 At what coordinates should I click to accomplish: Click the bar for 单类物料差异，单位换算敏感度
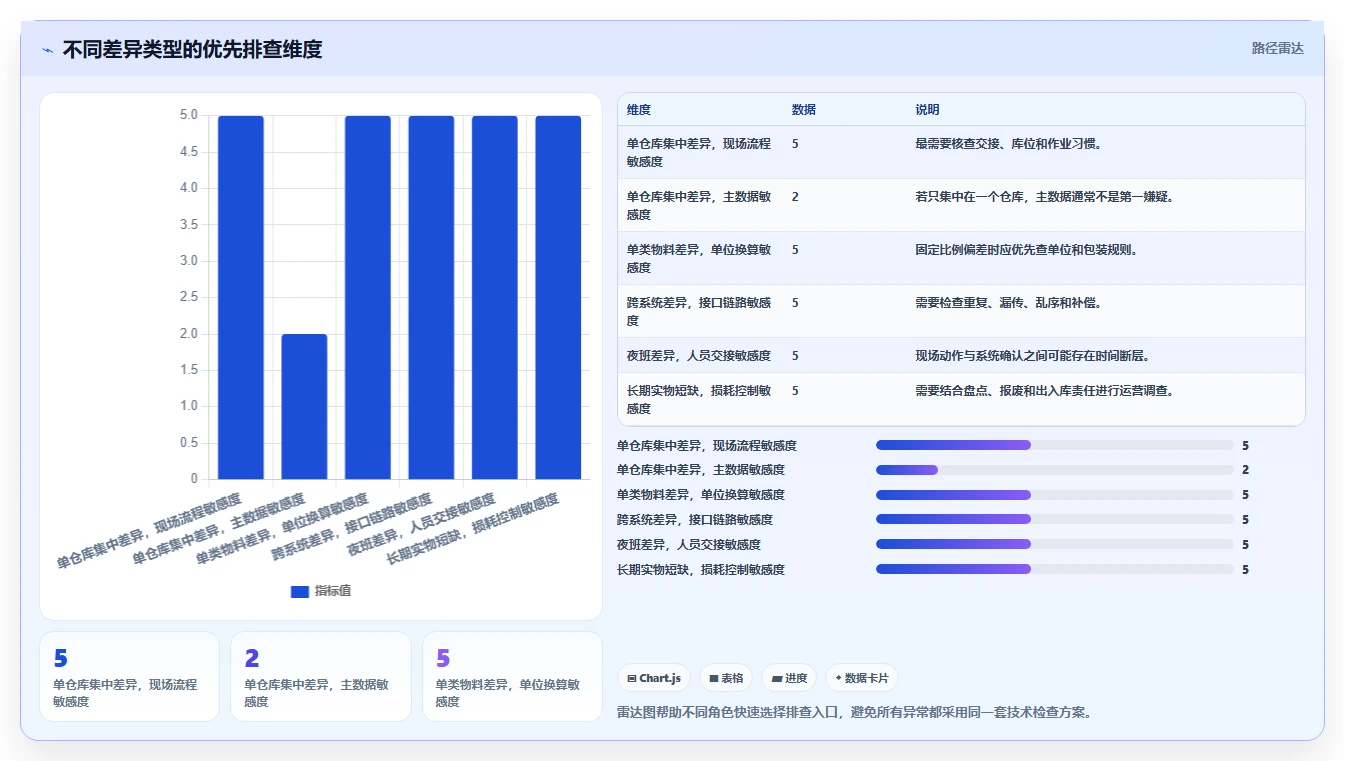368,297
